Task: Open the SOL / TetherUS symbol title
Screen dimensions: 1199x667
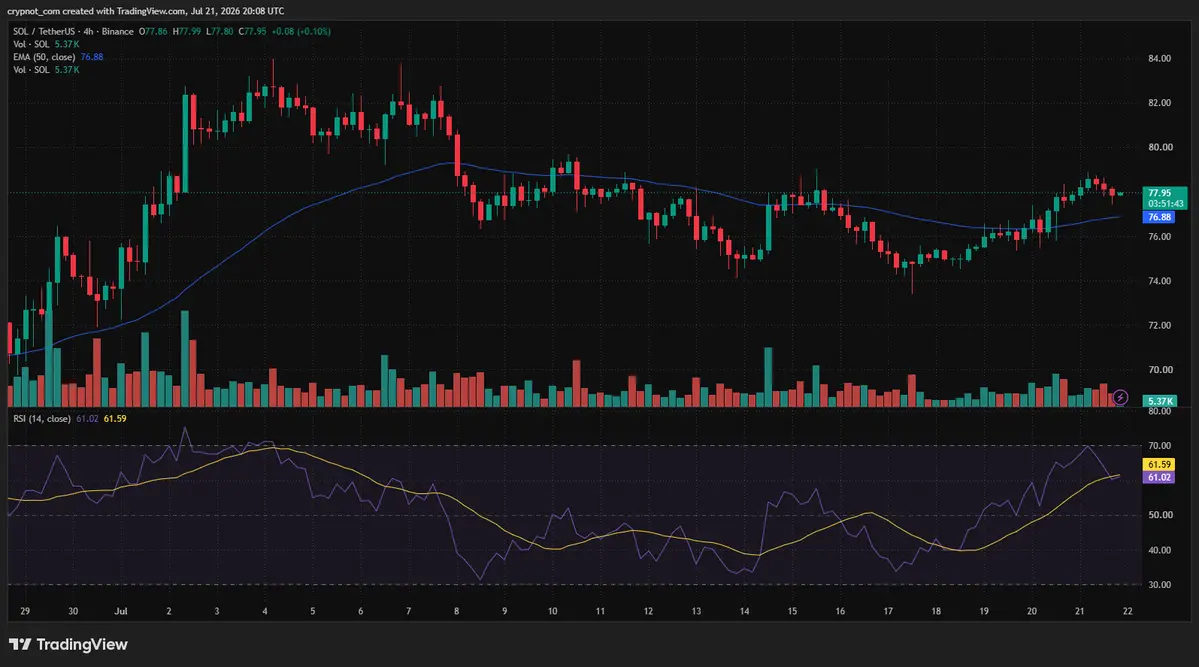Action: (x=45, y=31)
